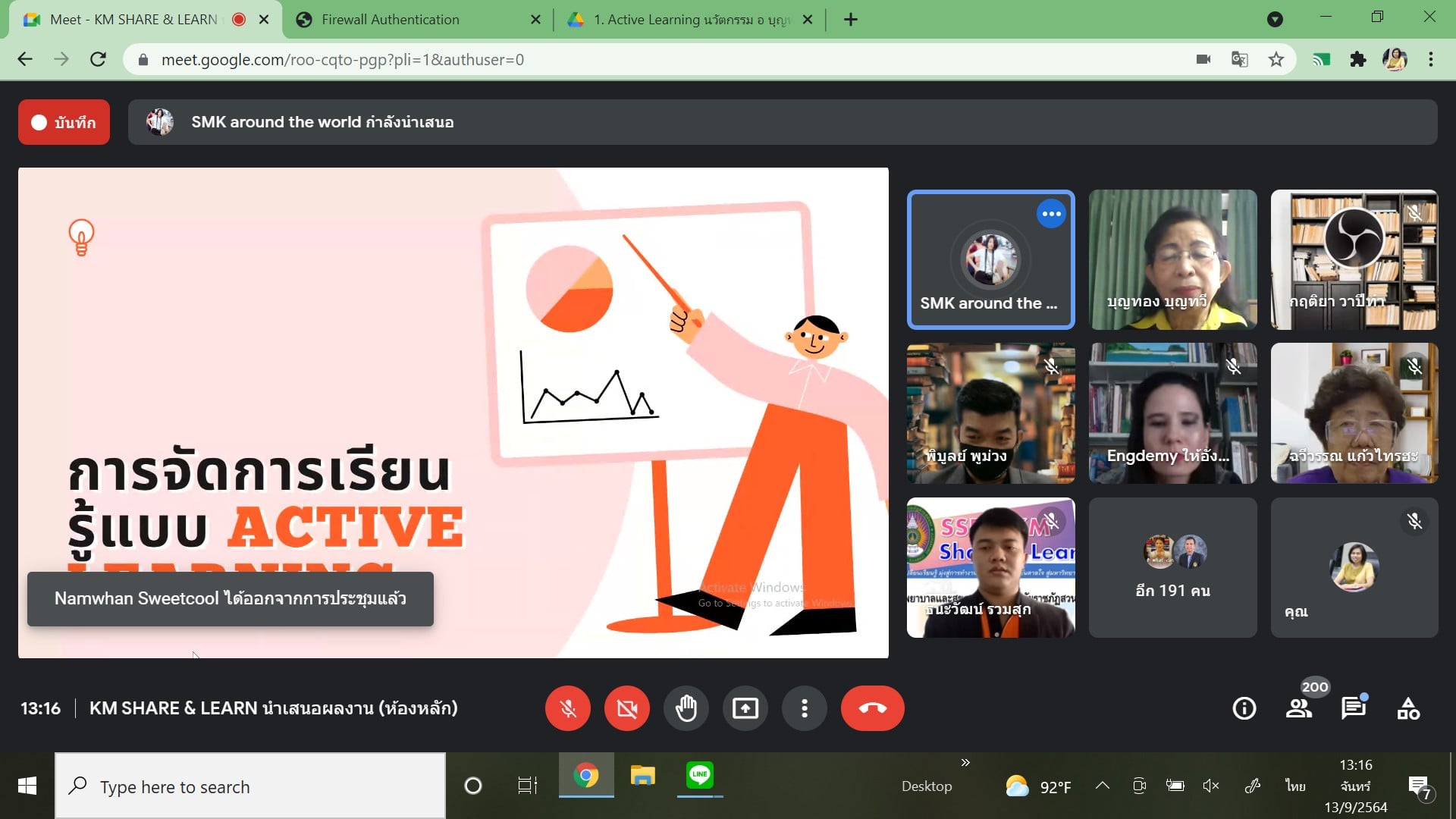This screenshot has height=819, width=1456.
Task: Show participants list with 200 badge
Action: 1299,708
